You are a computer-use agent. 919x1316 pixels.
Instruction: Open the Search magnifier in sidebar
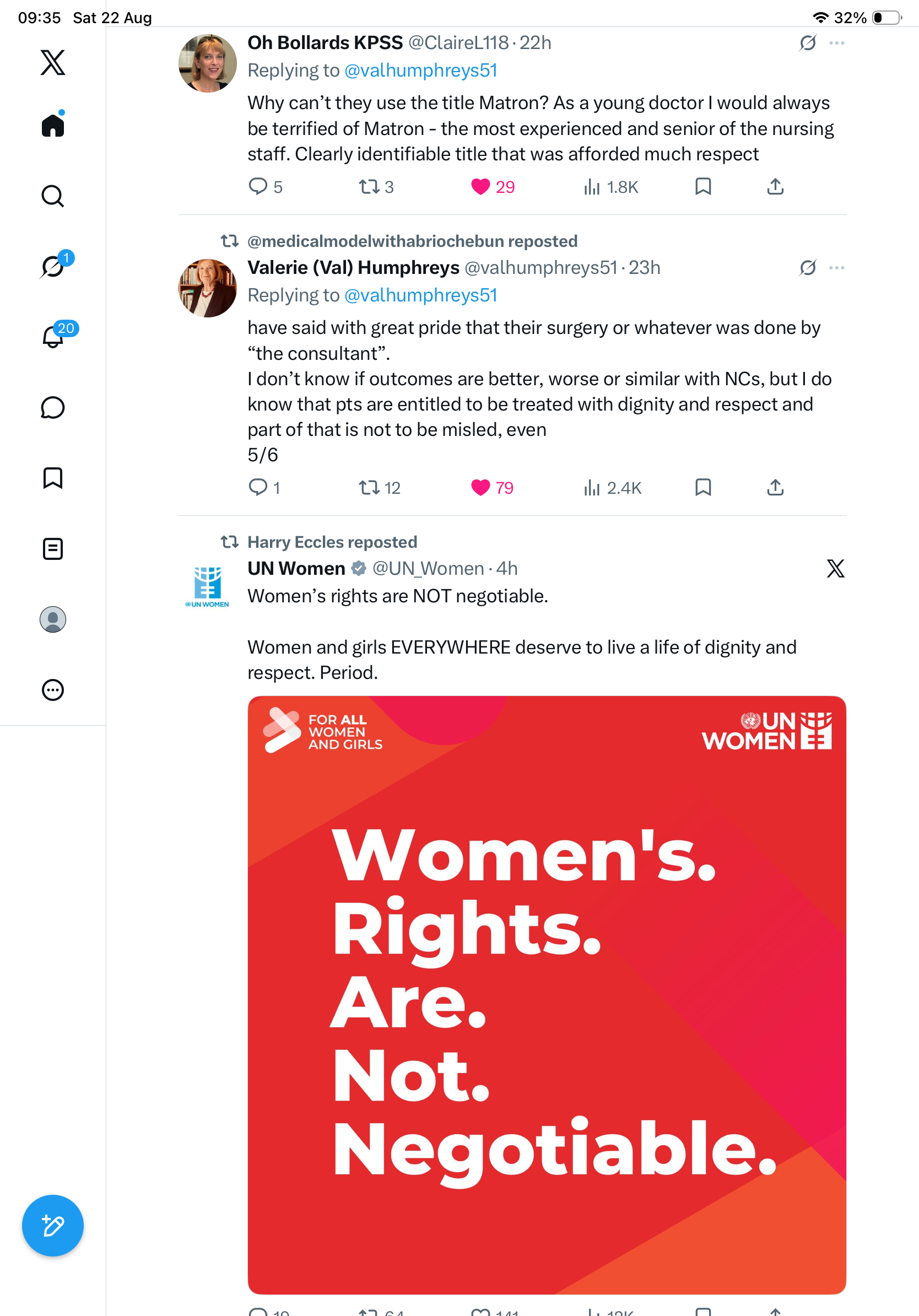53,196
